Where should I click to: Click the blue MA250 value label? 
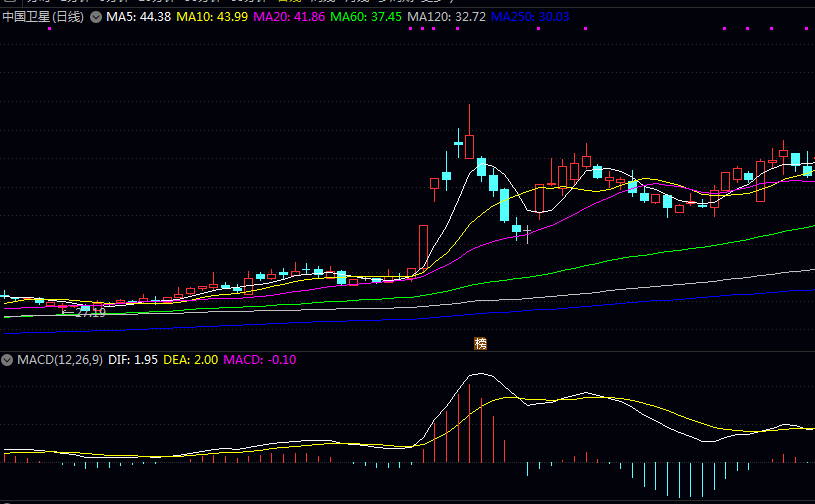pyautogui.click(x=530, y=18)
